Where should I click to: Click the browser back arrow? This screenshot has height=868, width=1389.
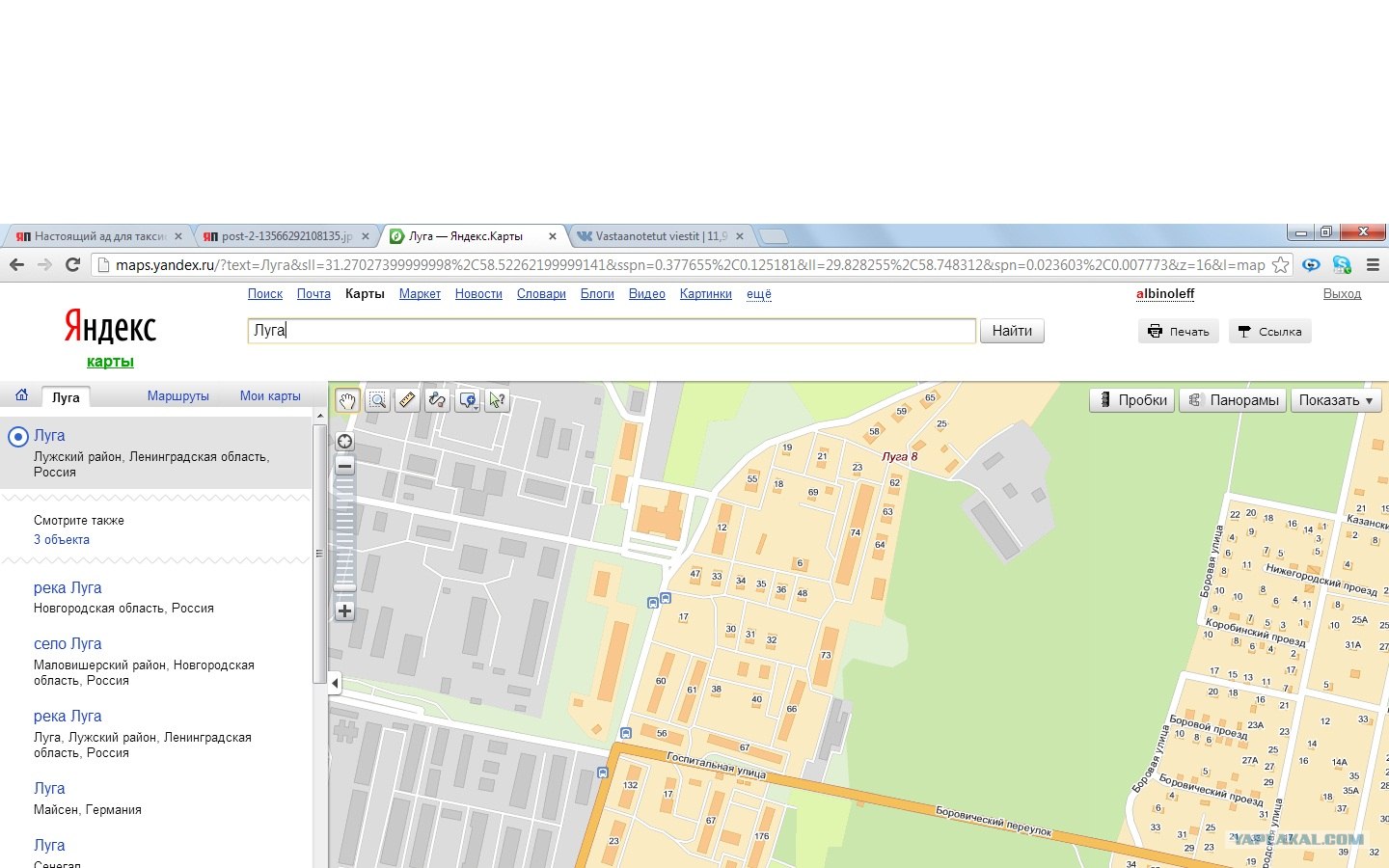[x=16, y=264]
